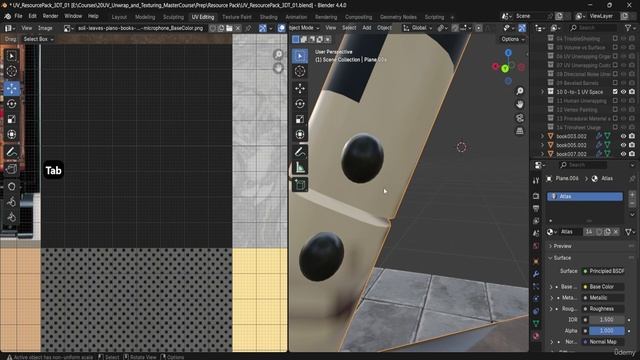Screen dimensions: 640x360
Task: Open the Render menu
Action: tap(50, 16)
